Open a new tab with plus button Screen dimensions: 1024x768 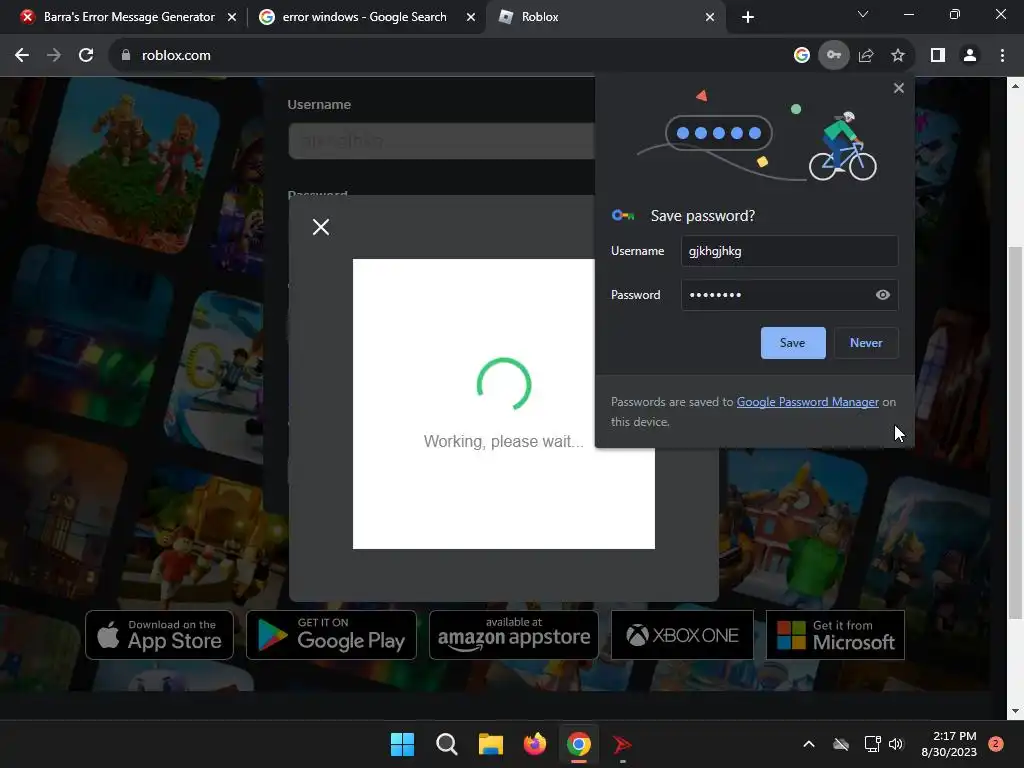coord(748,17)
